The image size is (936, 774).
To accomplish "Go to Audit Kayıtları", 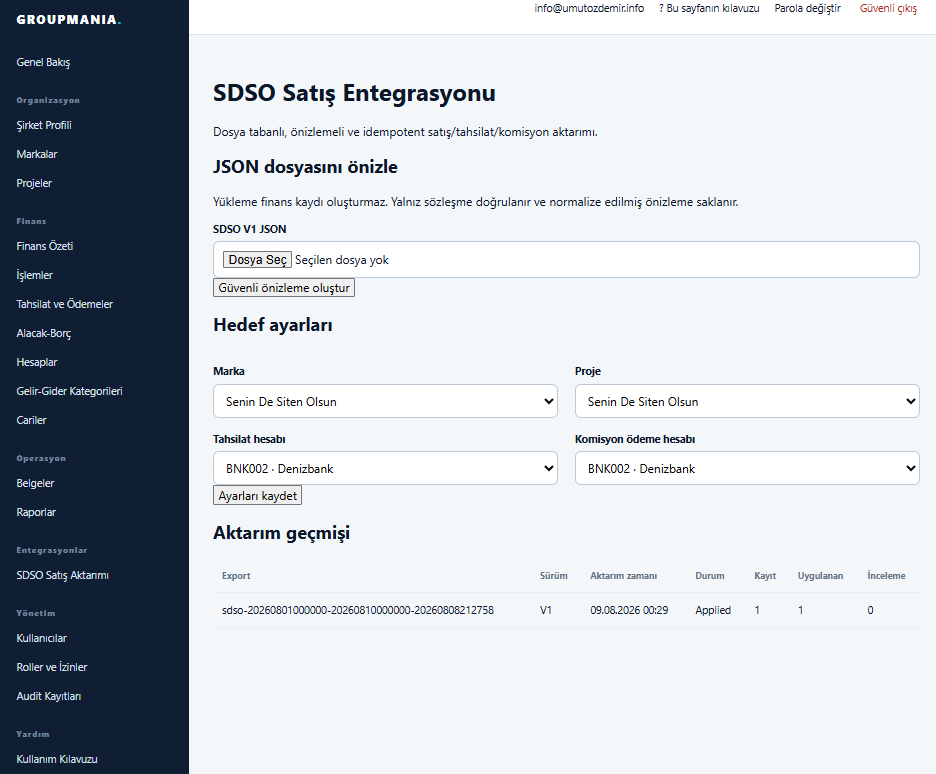I will 48,696.
